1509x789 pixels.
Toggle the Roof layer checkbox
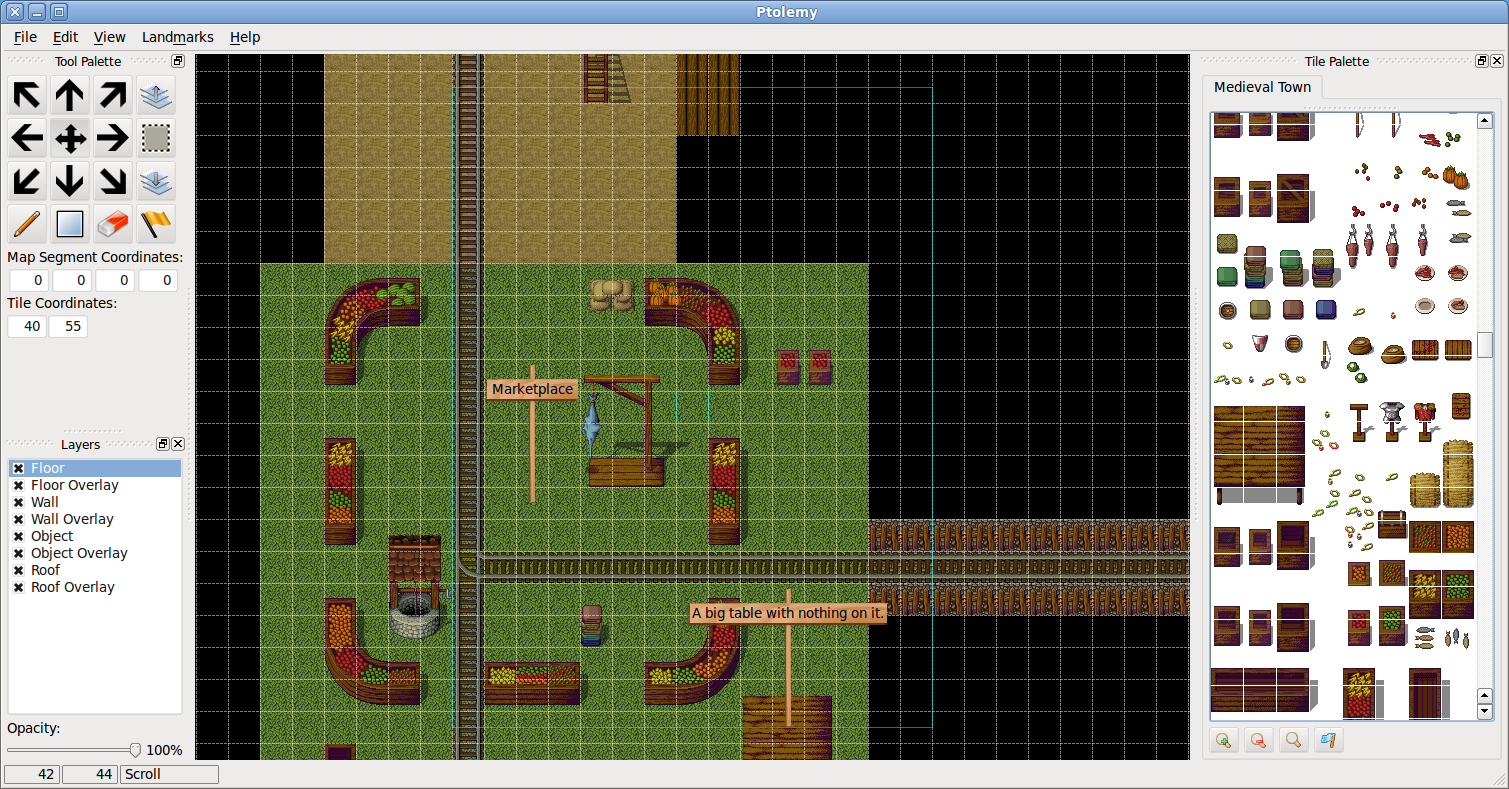click(18, 570)
